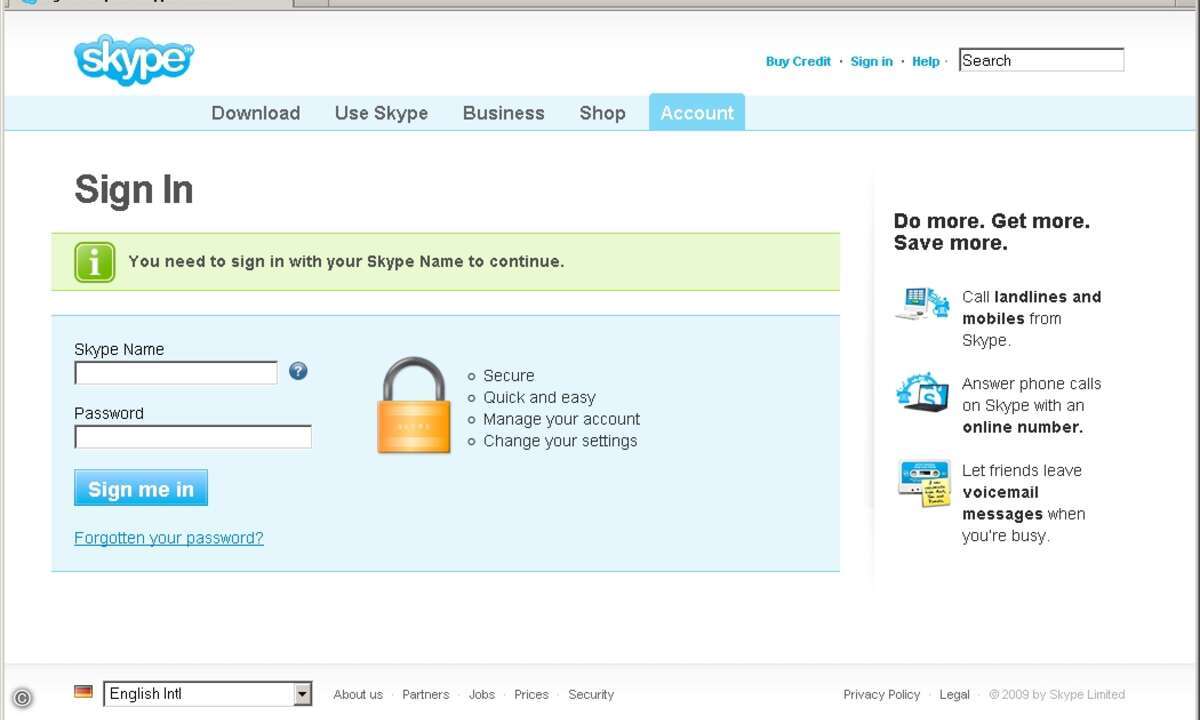The image size is (1200, 720).
Task: Click the Quick and easy bullet
Action: [540, 398]
